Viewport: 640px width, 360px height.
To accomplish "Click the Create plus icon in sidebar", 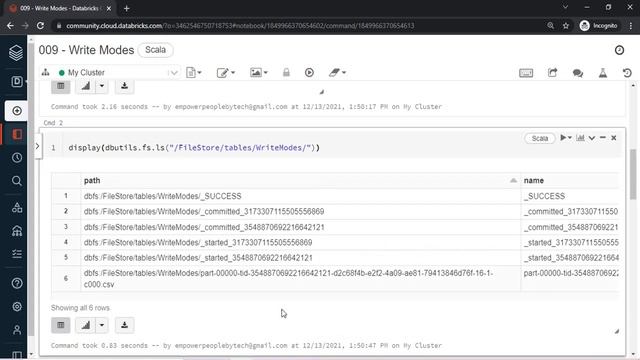I will [x=17, y=111].
